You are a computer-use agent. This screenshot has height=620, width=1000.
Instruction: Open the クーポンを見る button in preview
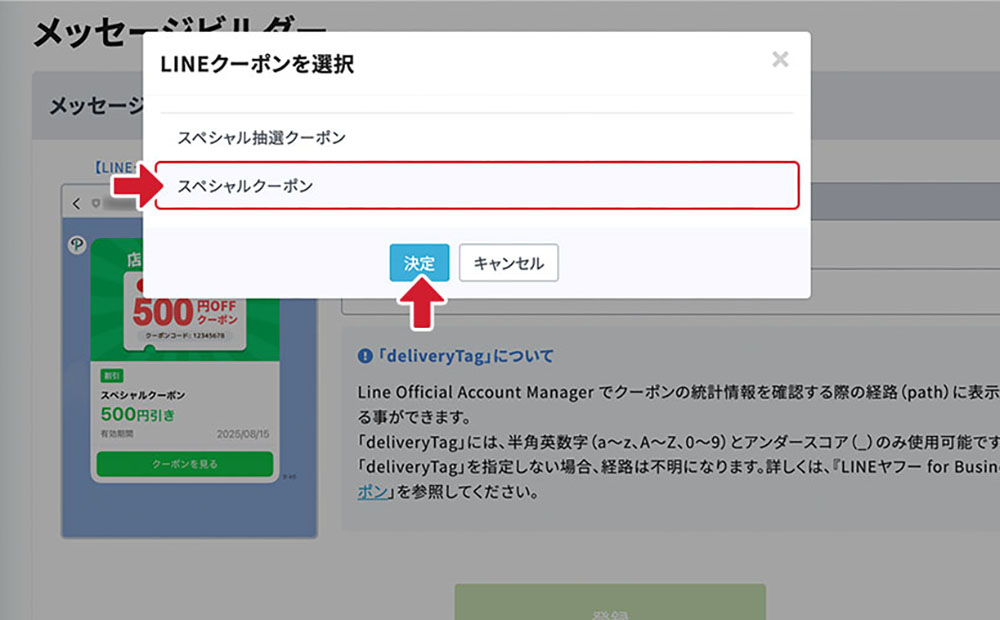(185, 464)
